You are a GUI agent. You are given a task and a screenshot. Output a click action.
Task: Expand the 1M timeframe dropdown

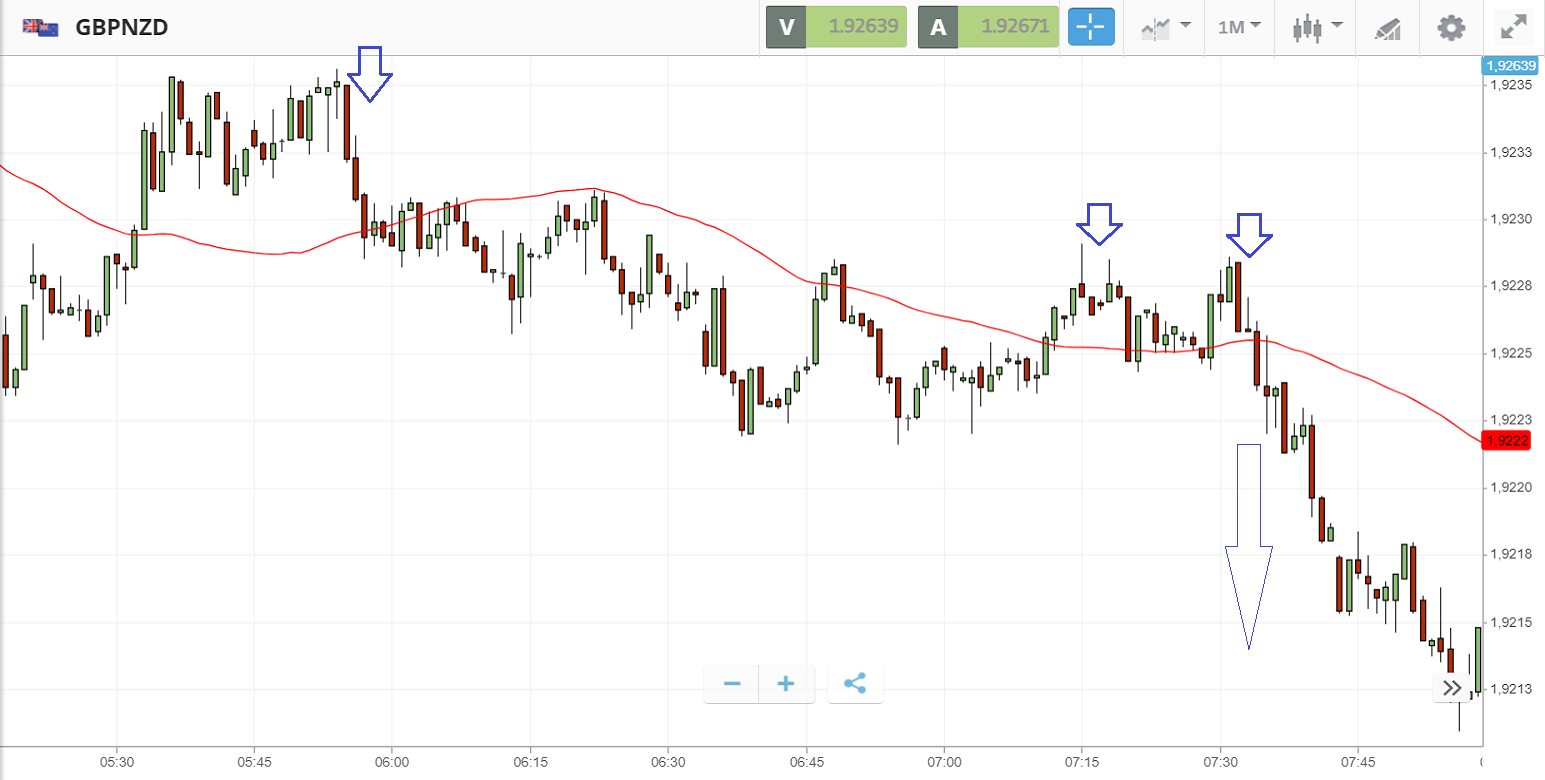(1239, 27)
